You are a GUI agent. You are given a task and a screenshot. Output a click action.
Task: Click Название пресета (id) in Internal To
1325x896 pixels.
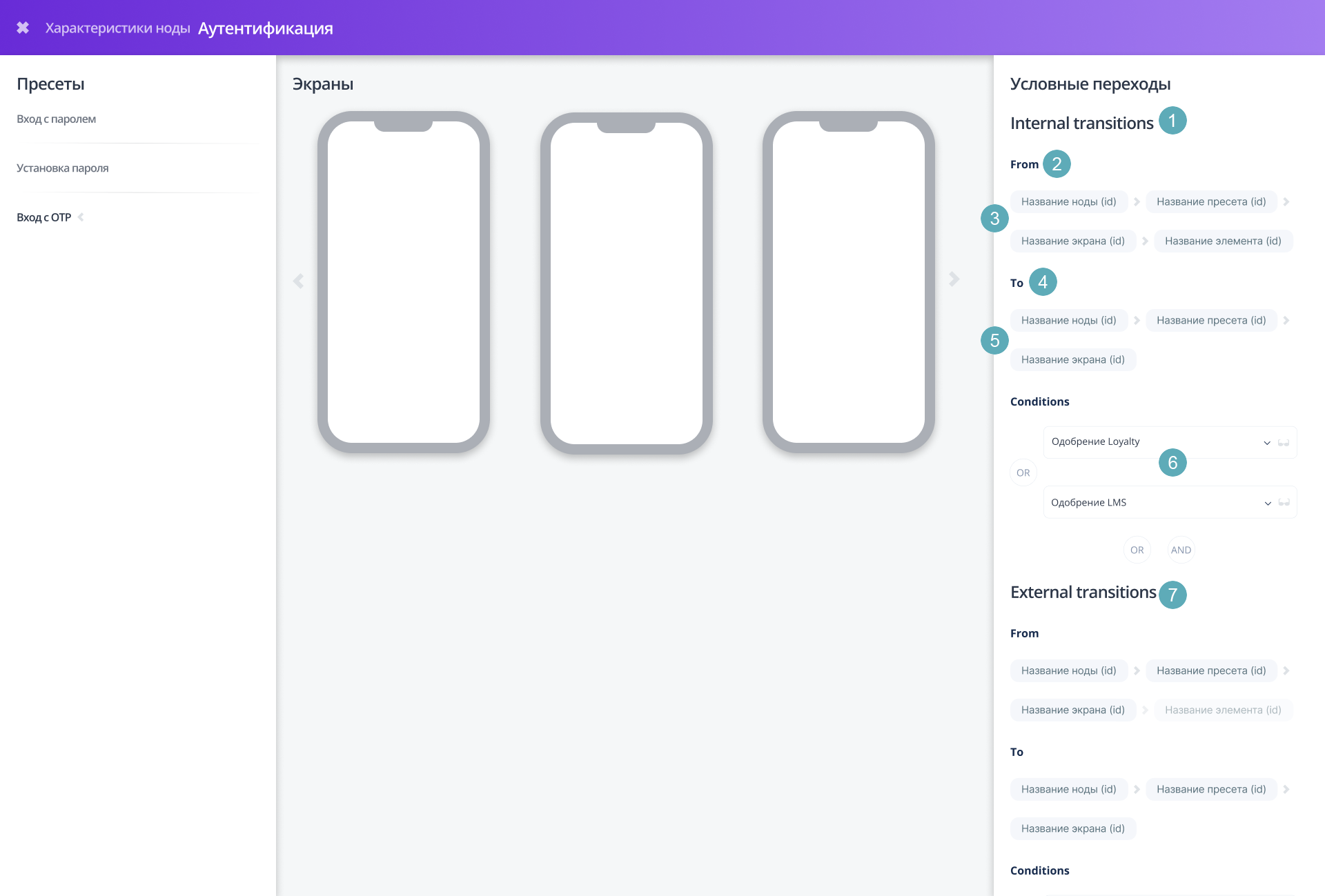(x=1211, y=321)
